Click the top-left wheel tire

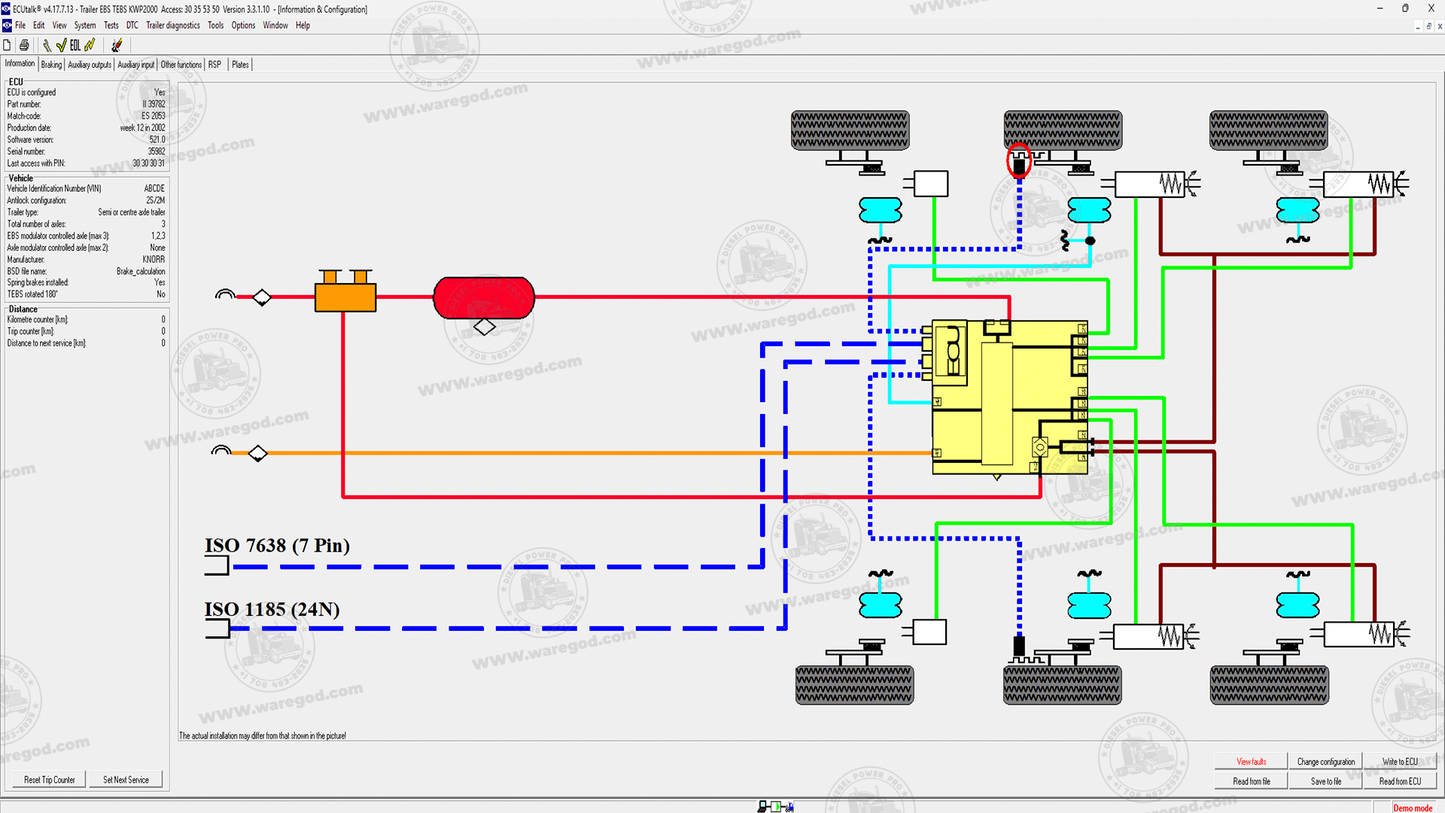click(850, 130)
